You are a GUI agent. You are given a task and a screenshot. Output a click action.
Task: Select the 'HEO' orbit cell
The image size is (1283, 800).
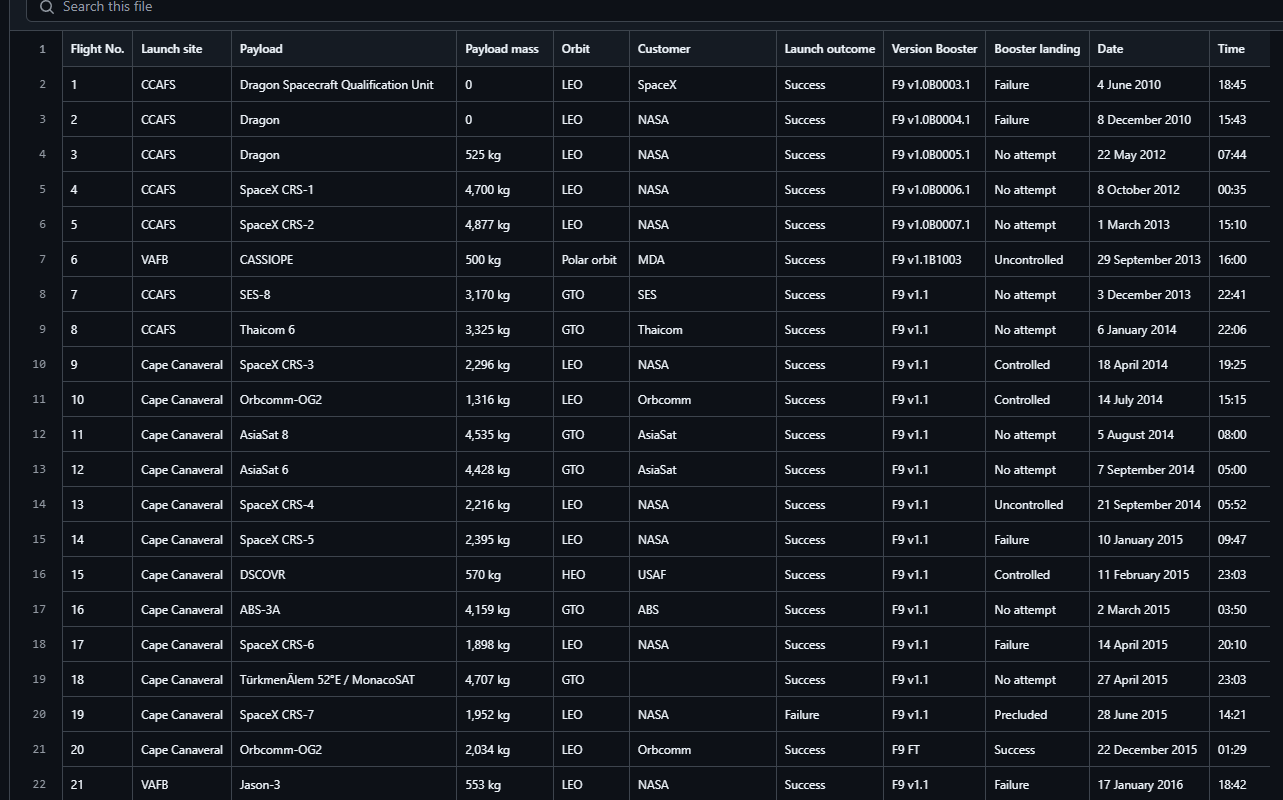click(572, 575)
